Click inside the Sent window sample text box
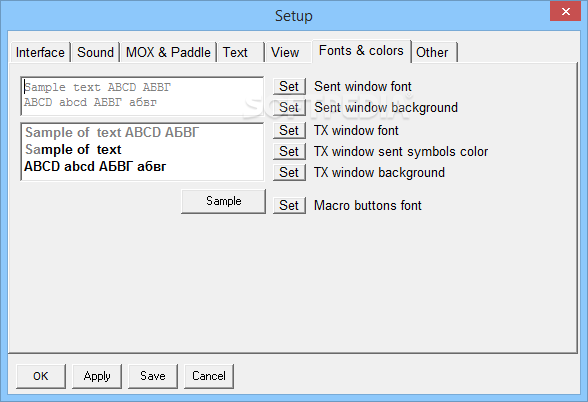This screenshot has width=588, height=402. coord(142,96)
